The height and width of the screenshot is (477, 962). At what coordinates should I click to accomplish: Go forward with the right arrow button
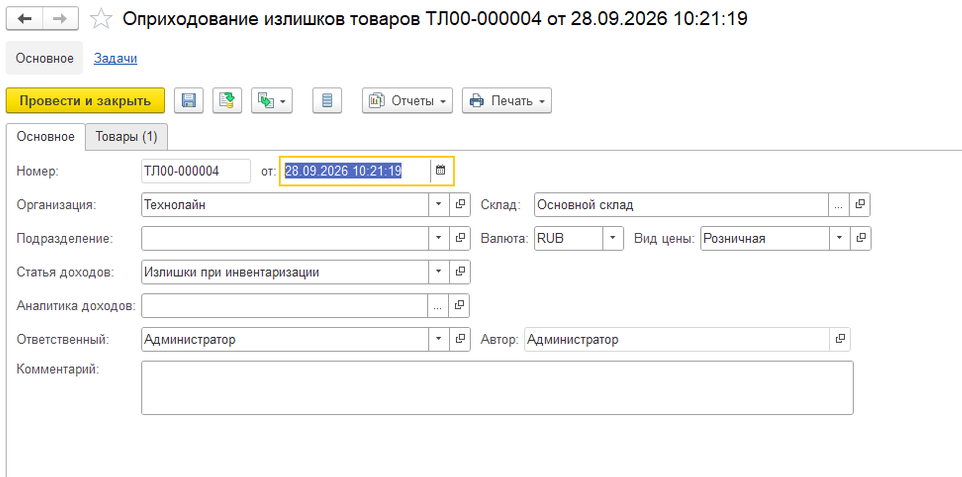(60, 19)
